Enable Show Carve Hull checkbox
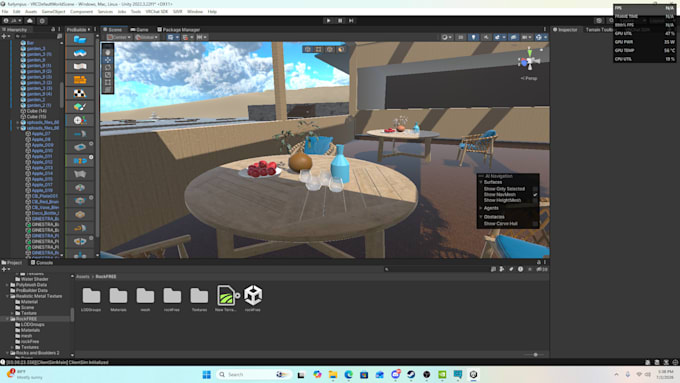Image resolution: width=680 pixels, height=383 pixels. pyautogui.click(x=535, y=224)
